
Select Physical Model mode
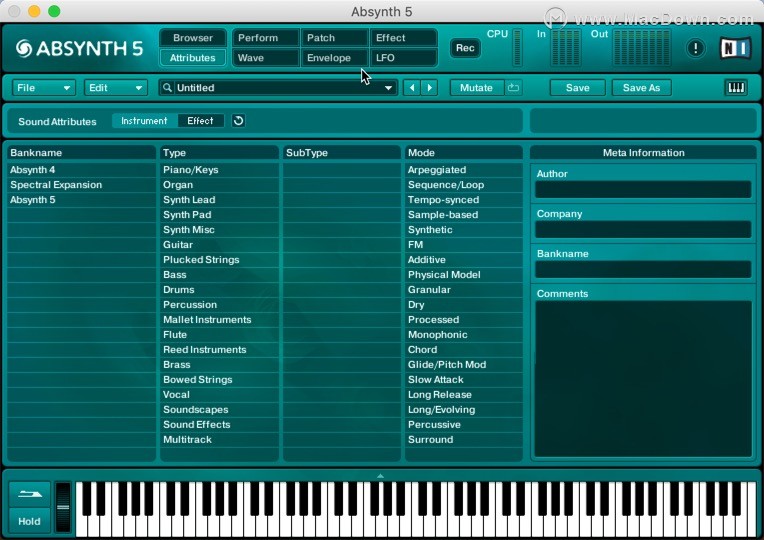pyautogui.click(x=464, y=275)
